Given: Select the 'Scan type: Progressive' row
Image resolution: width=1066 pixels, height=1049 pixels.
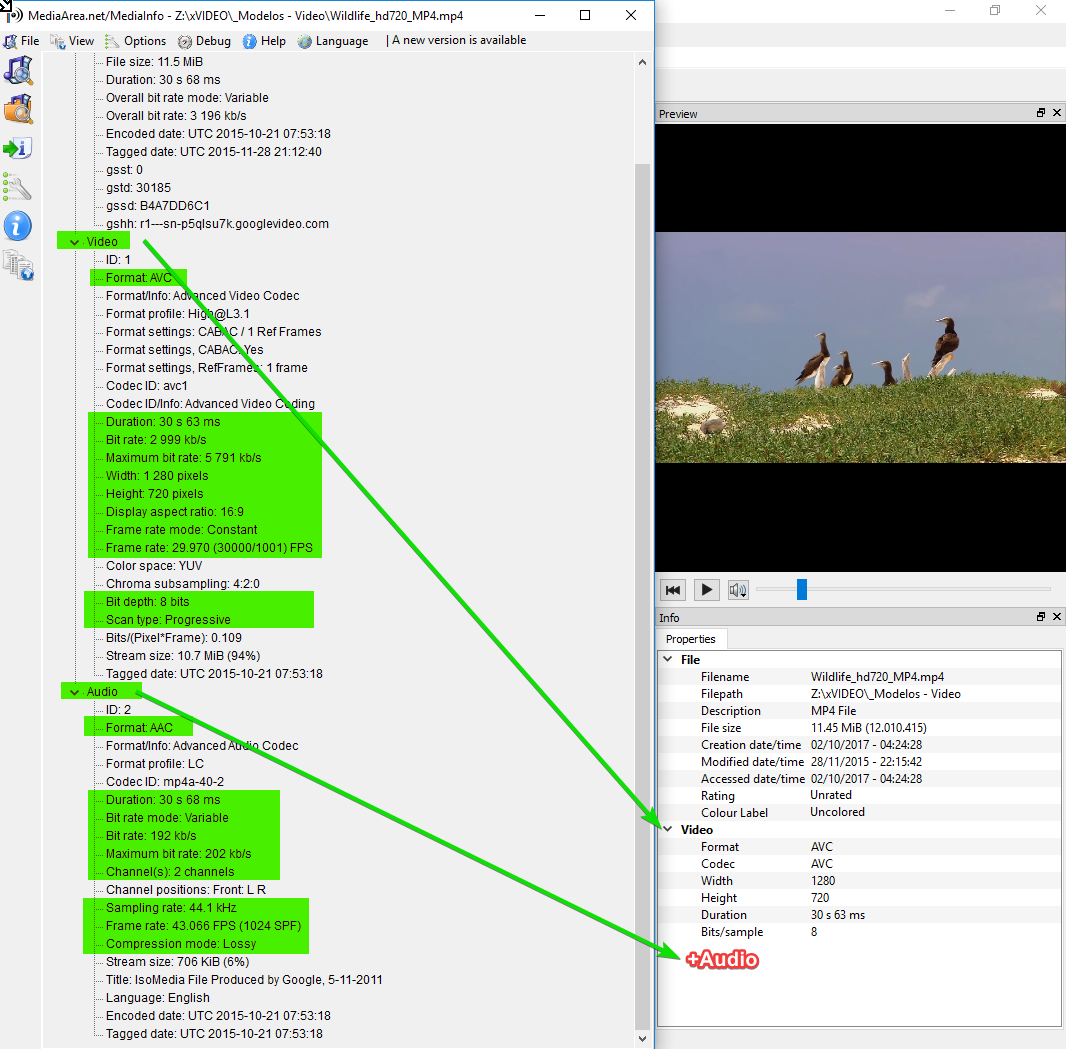Looking at the screenshot, I should (x=168, y=620).
